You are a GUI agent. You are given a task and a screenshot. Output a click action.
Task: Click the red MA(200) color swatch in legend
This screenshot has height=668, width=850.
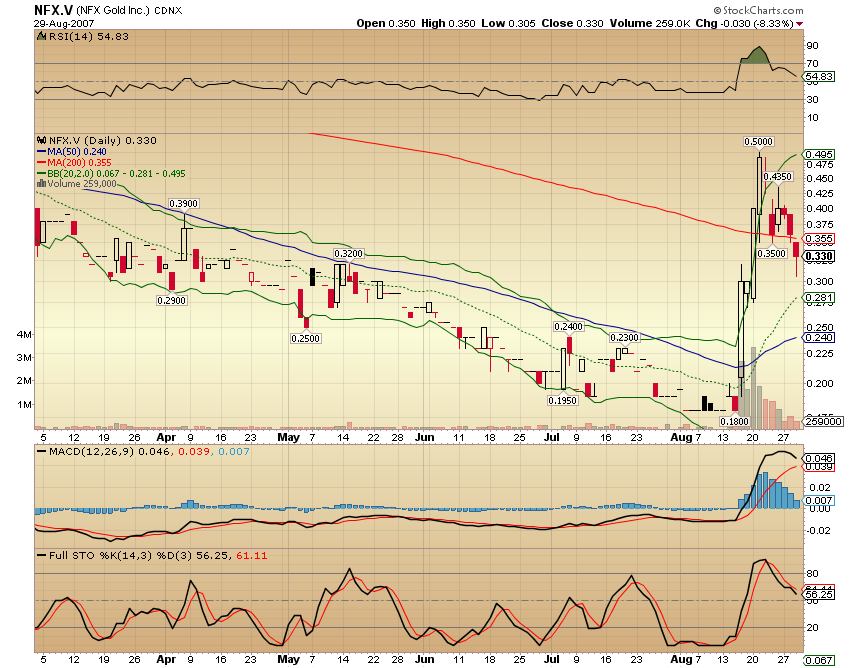coord(40,162)
